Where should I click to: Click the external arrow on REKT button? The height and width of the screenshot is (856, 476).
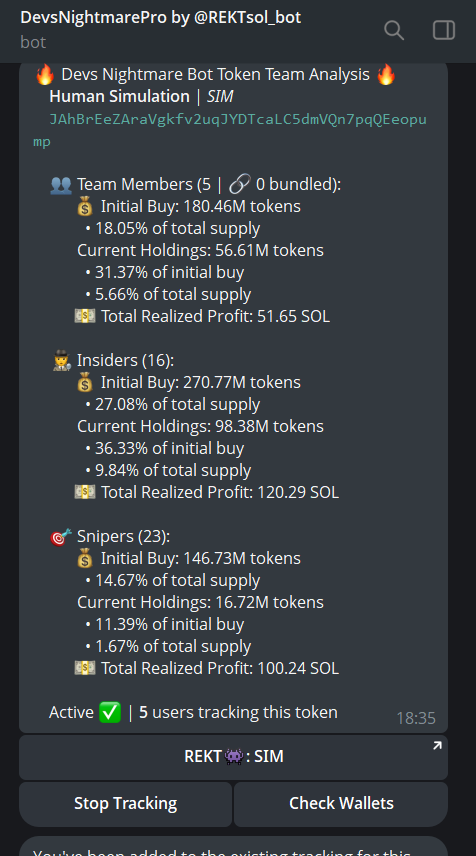pyautogui.click(x=437, y=746)
